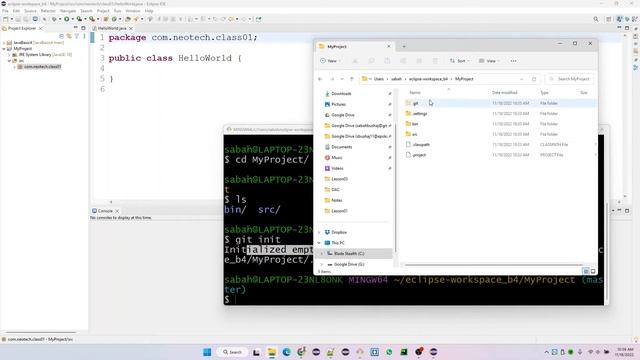Open the View dropdown in File Explorer
The width and height of the screenshot is (640, 360).
(x=489, y=61)
